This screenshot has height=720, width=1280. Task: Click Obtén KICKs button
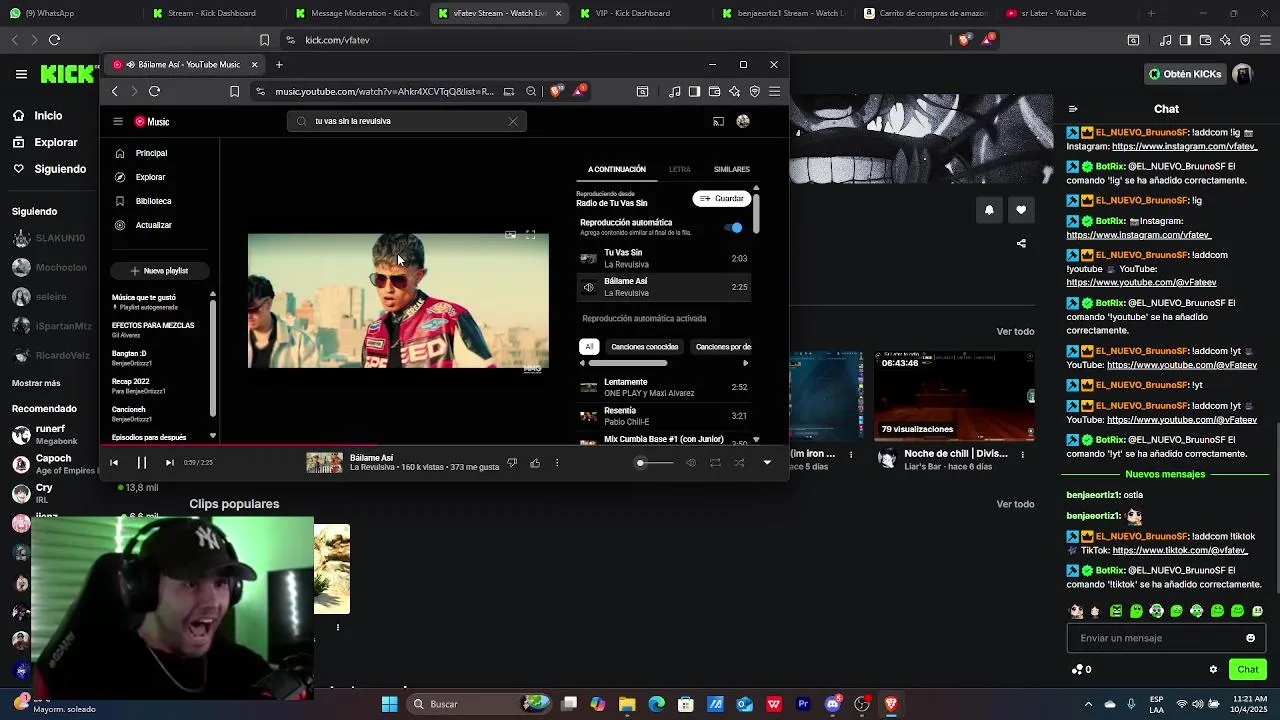pyautogui.click(x=1185, y=74)
